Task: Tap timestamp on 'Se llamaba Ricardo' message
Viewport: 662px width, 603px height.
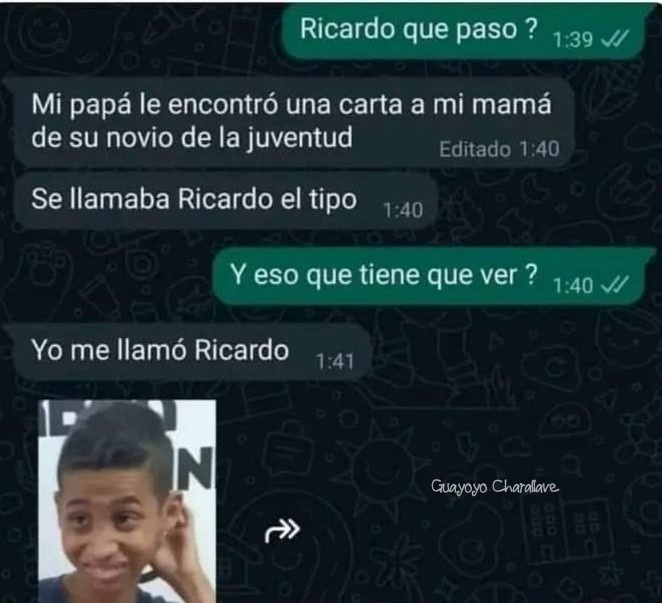Action: pyautogui.click(x=403, y=210)
